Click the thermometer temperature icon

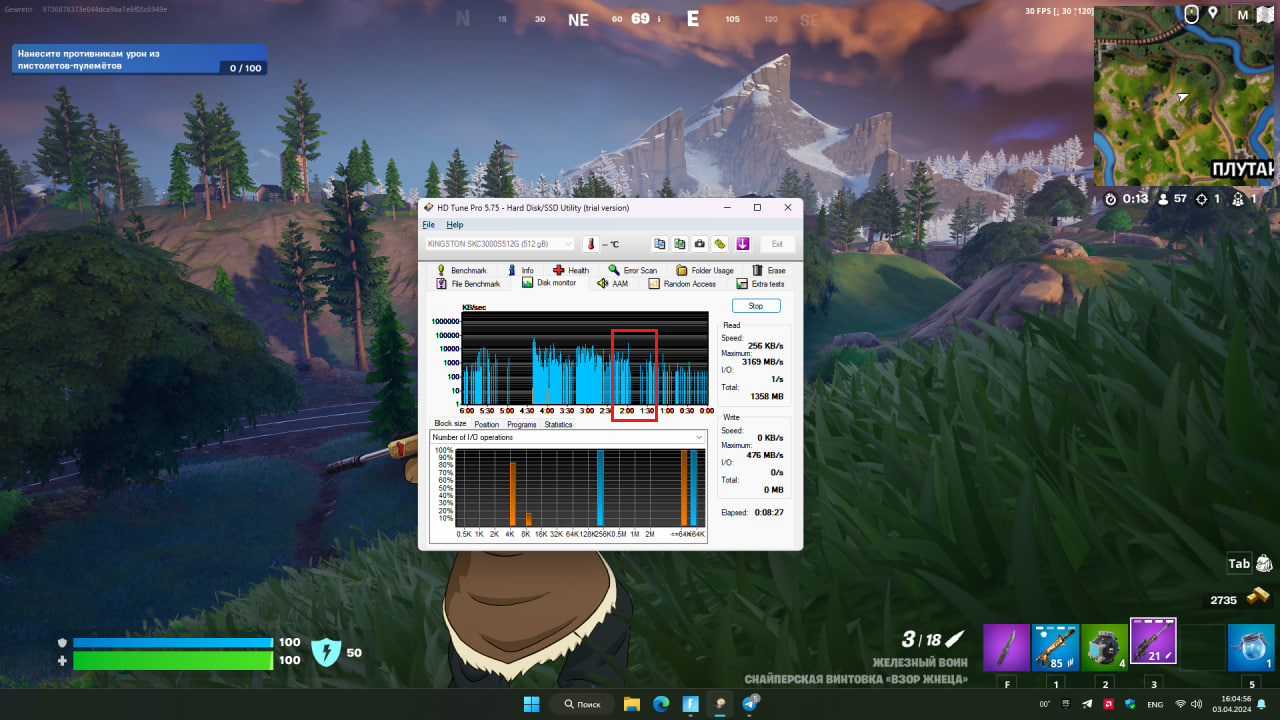590,244
